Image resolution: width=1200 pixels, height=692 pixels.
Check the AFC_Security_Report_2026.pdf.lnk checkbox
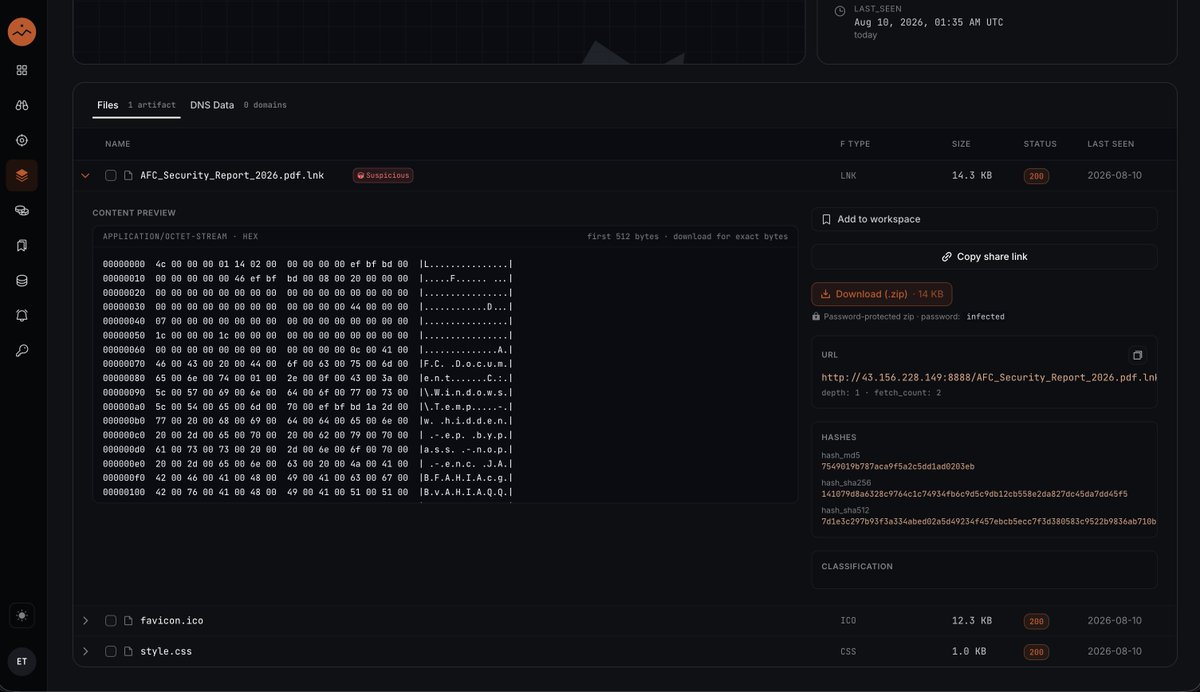point(111,175)
